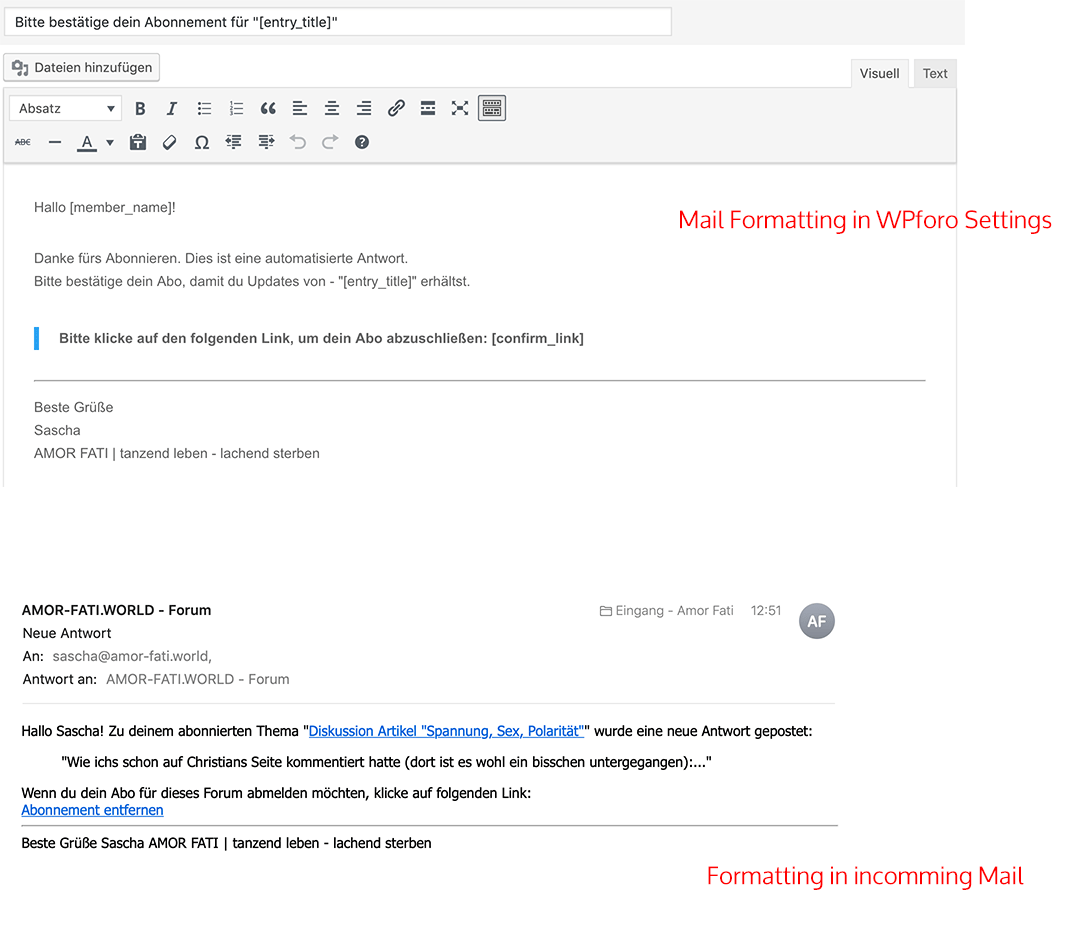The height and width of the screenshot is (935, 1080).
Task: Switch to the Text tab
Action: click(934, 72)
